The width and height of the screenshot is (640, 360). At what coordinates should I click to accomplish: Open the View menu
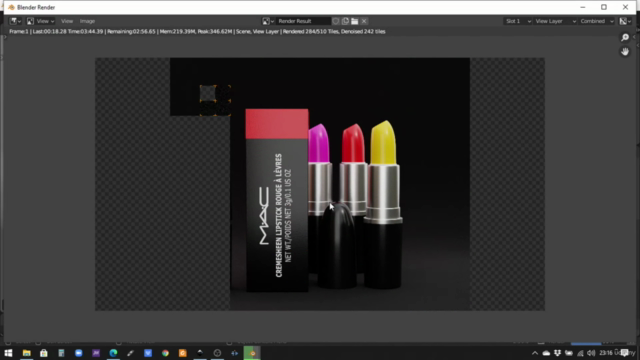(x=67, y=21)
